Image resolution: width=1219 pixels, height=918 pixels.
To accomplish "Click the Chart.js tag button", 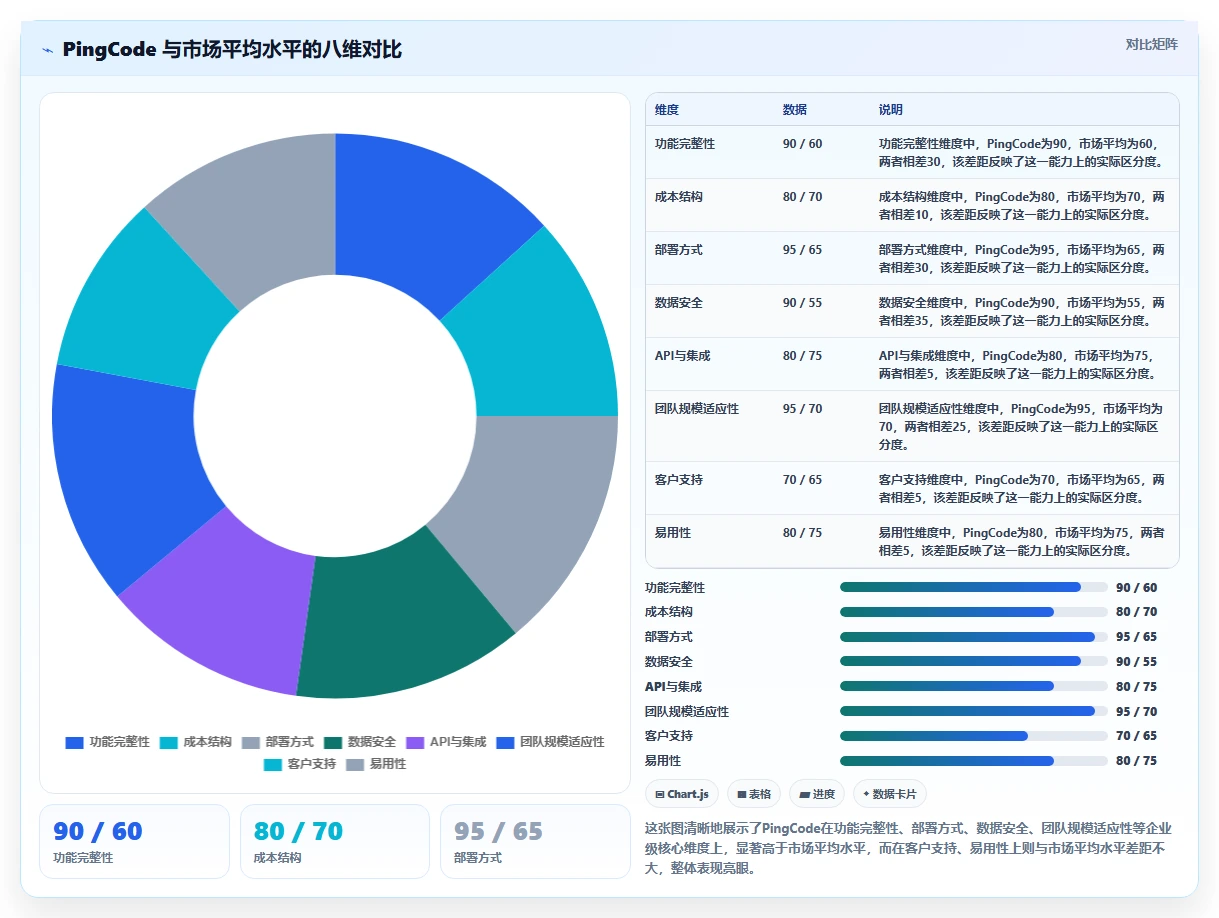I will (x=681, y=794).
